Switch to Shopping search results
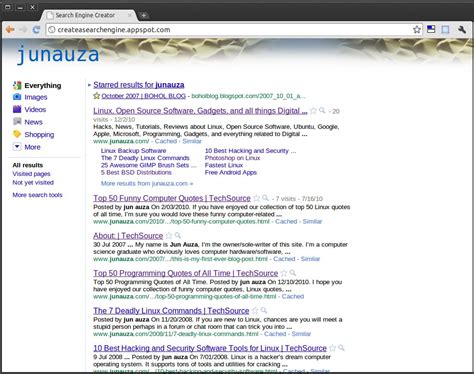Screen dimensions: 474x374 coord(39,135)
